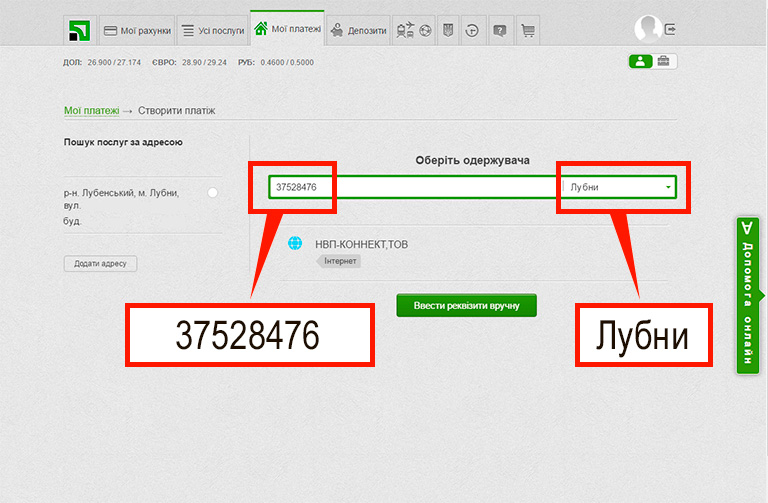Image resolution: width=768 pixels, height=503 pixels.
Task: Open the user profile avatar
Action: point(648,29)
